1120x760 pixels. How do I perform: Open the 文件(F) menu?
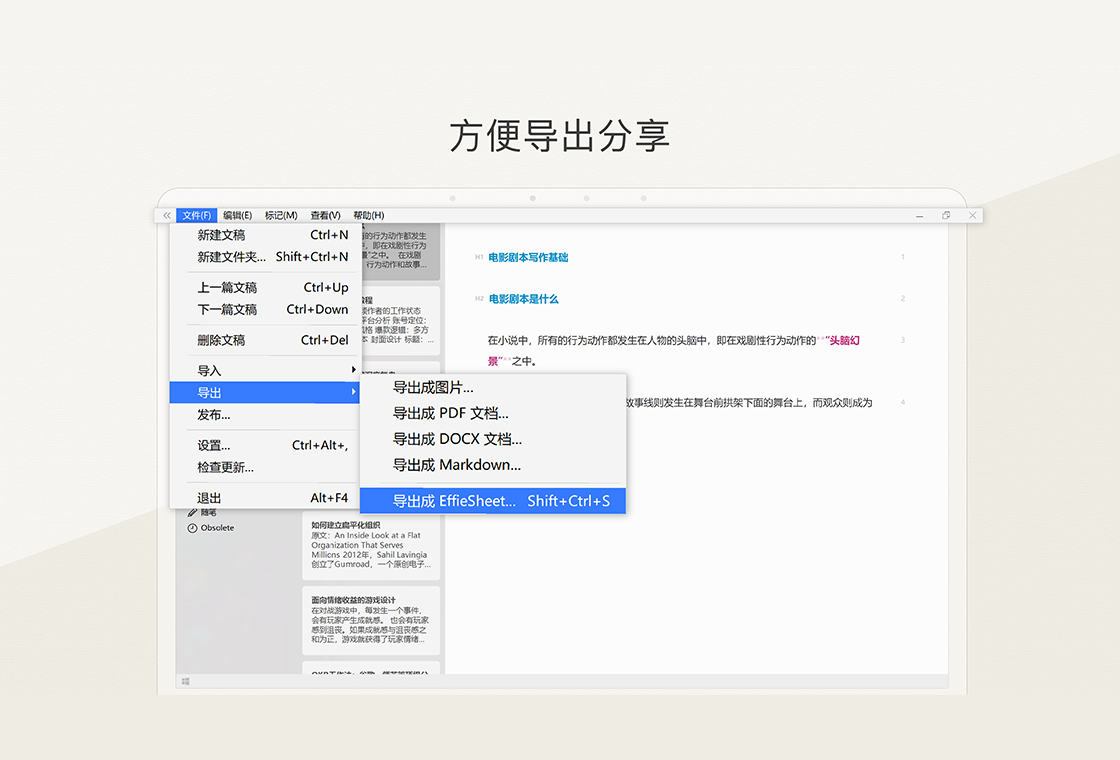(196, 215)
